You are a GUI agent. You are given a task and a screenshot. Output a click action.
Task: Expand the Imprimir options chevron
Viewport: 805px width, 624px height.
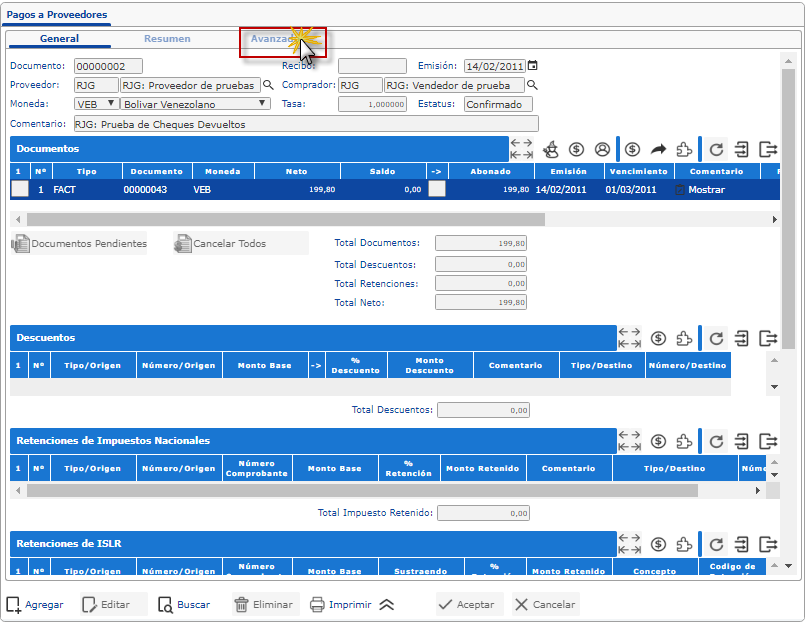(387, 605)
